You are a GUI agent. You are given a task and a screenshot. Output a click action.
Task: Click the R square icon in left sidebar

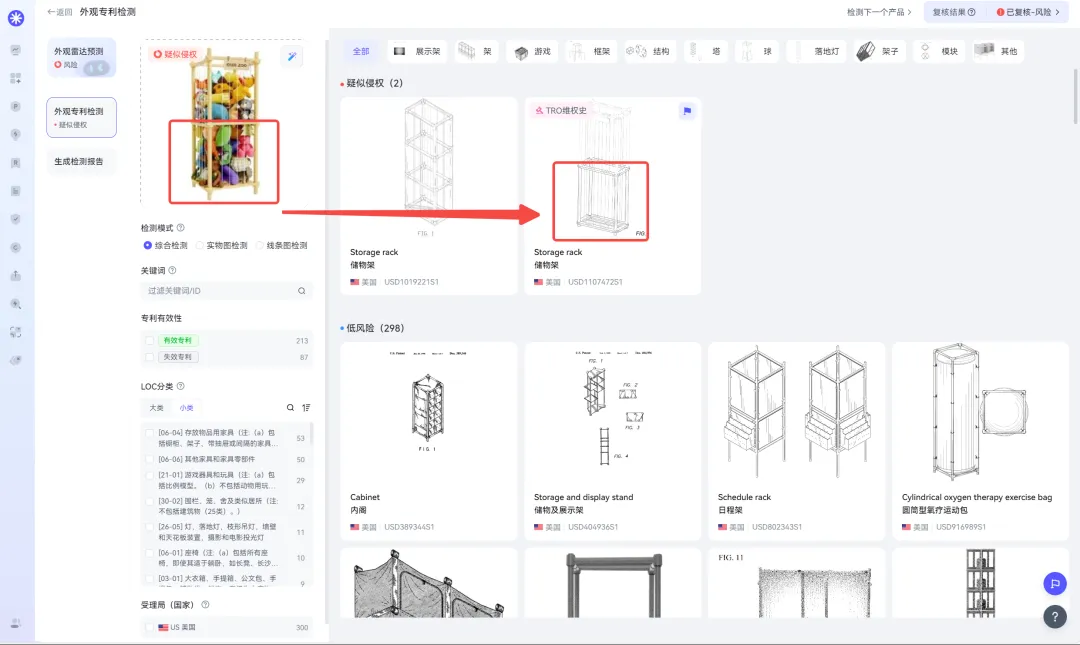(16, 163)
